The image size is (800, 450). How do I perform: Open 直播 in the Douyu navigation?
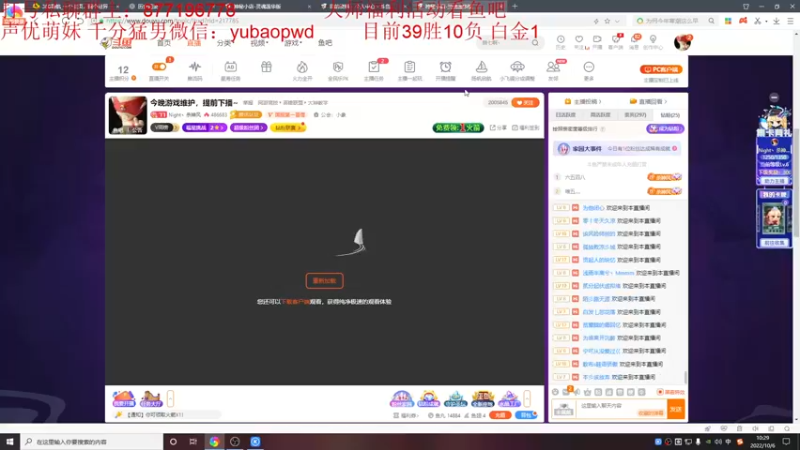pos(194,43)
